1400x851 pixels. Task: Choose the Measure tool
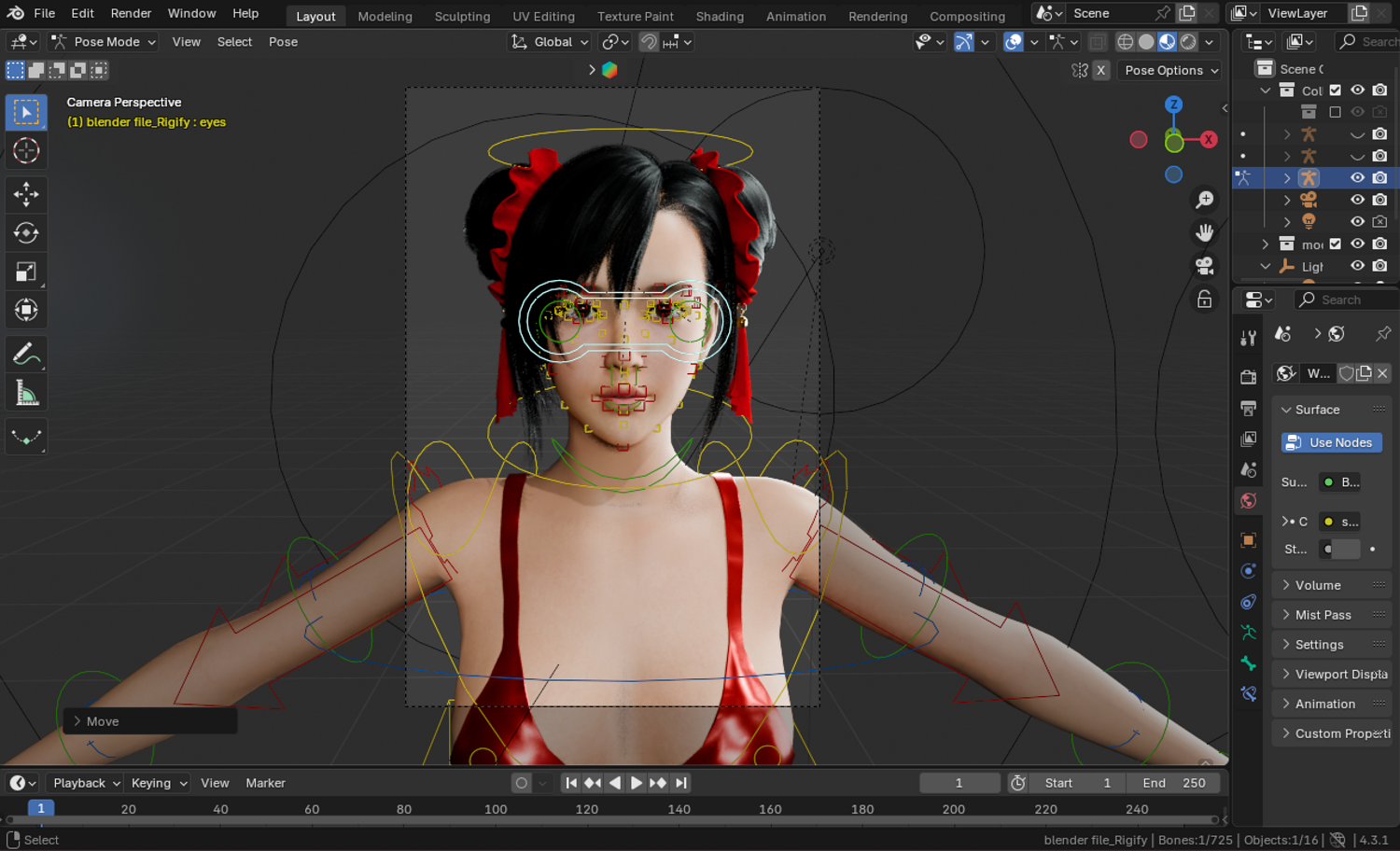(26, 394)
